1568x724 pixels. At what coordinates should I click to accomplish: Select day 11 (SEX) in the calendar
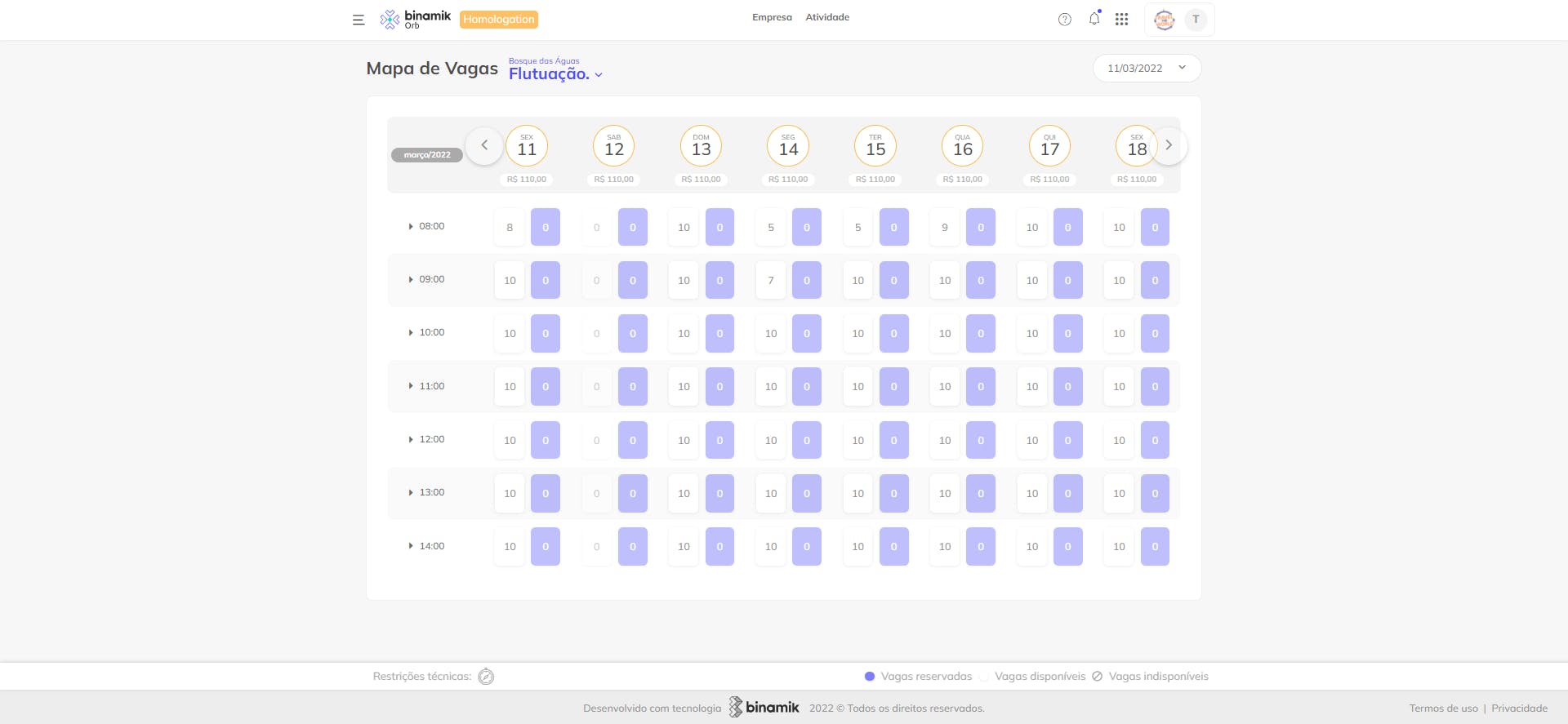[x=527, y=146]
